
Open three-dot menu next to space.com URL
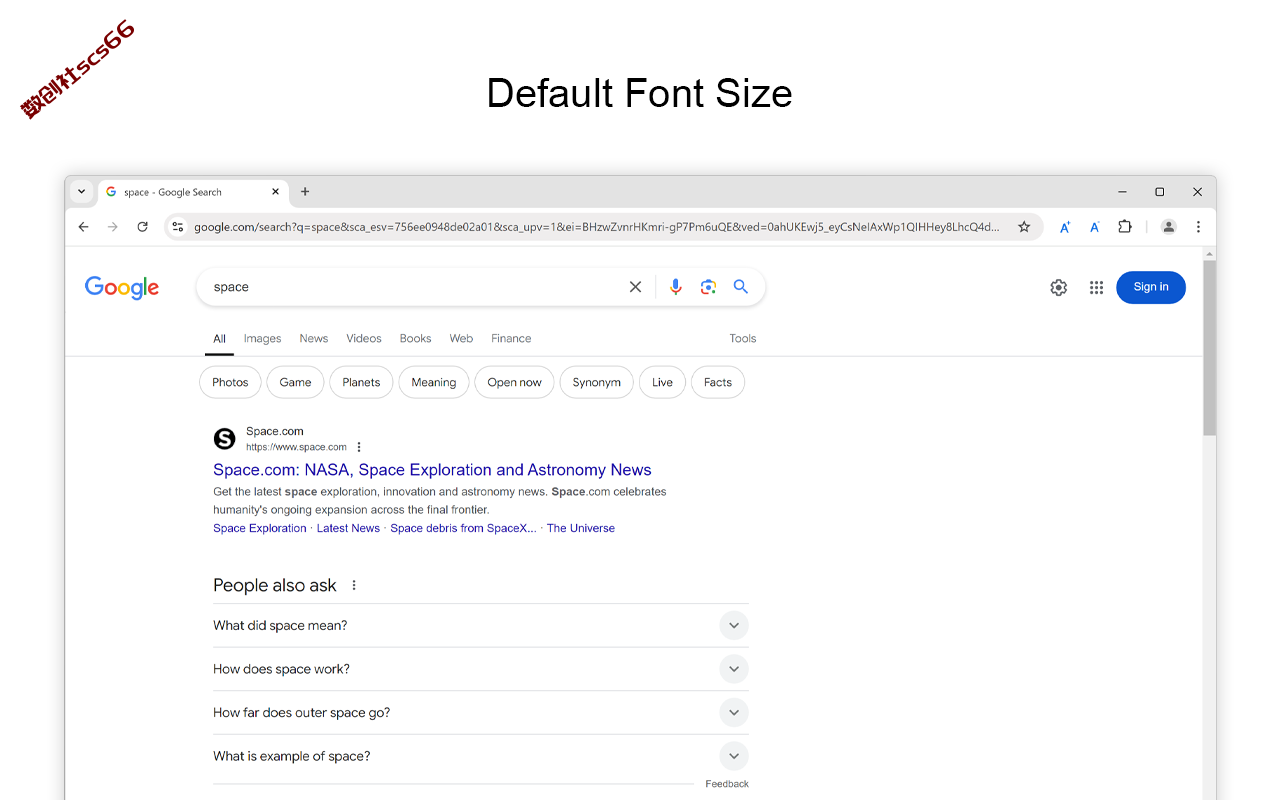(359, 447)
